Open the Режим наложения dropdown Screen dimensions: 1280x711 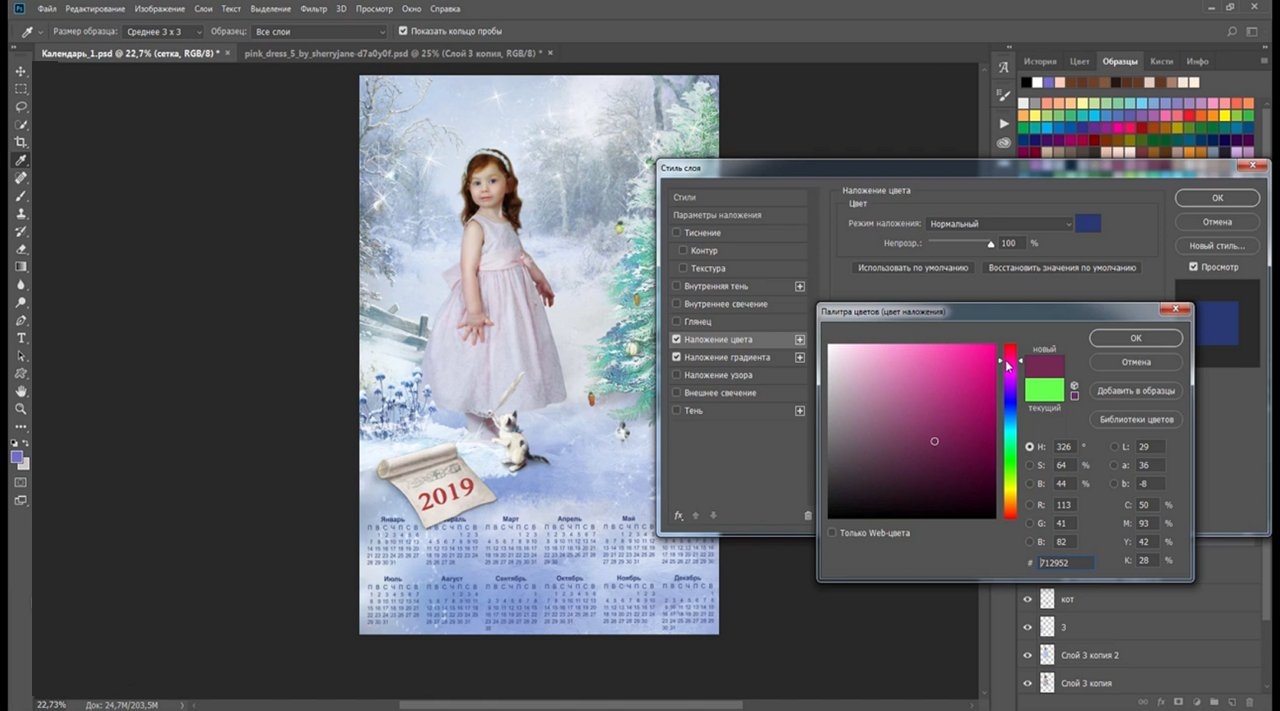coord(999,224)
